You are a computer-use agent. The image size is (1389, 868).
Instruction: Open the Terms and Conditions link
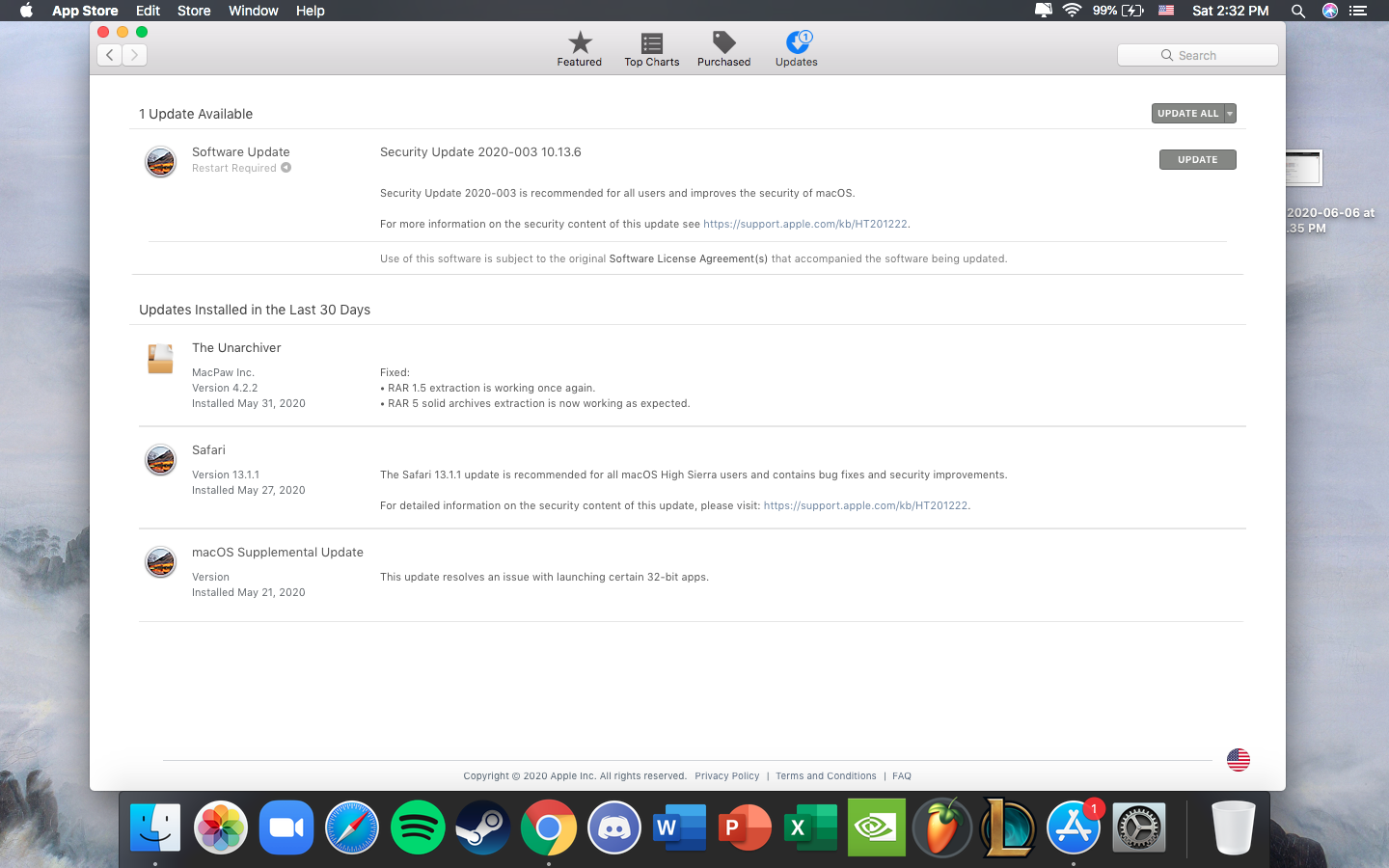(x=826, y=775)
